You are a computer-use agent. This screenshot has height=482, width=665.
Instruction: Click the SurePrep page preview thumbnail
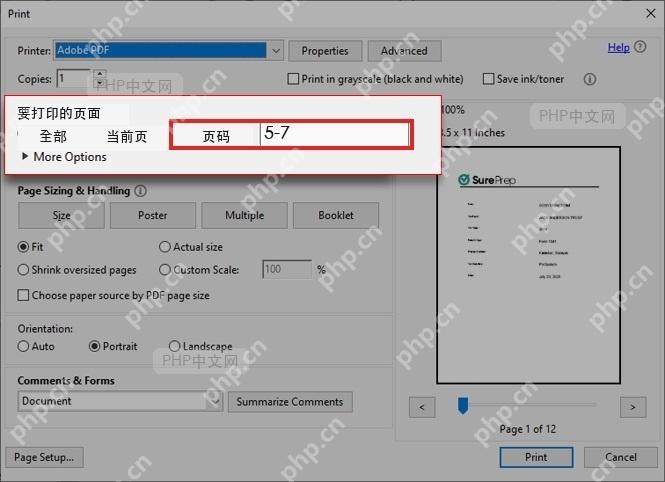(x=528, y=265)
